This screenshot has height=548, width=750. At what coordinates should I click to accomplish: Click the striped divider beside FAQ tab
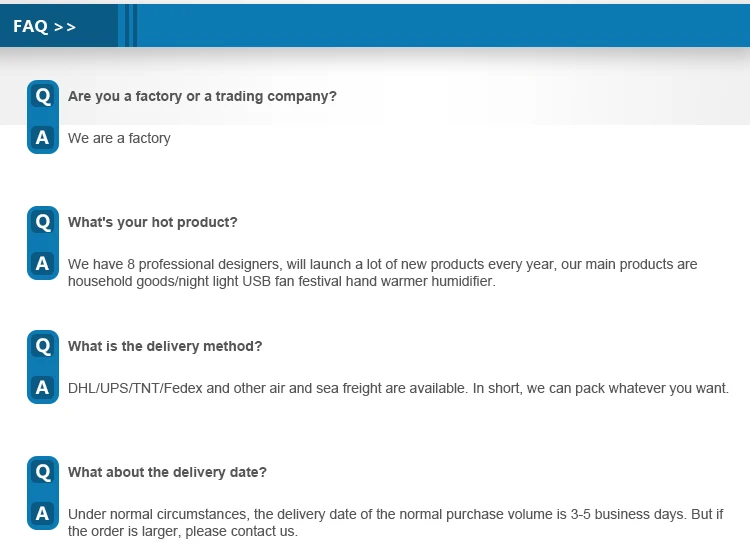[x=127, y=26]
